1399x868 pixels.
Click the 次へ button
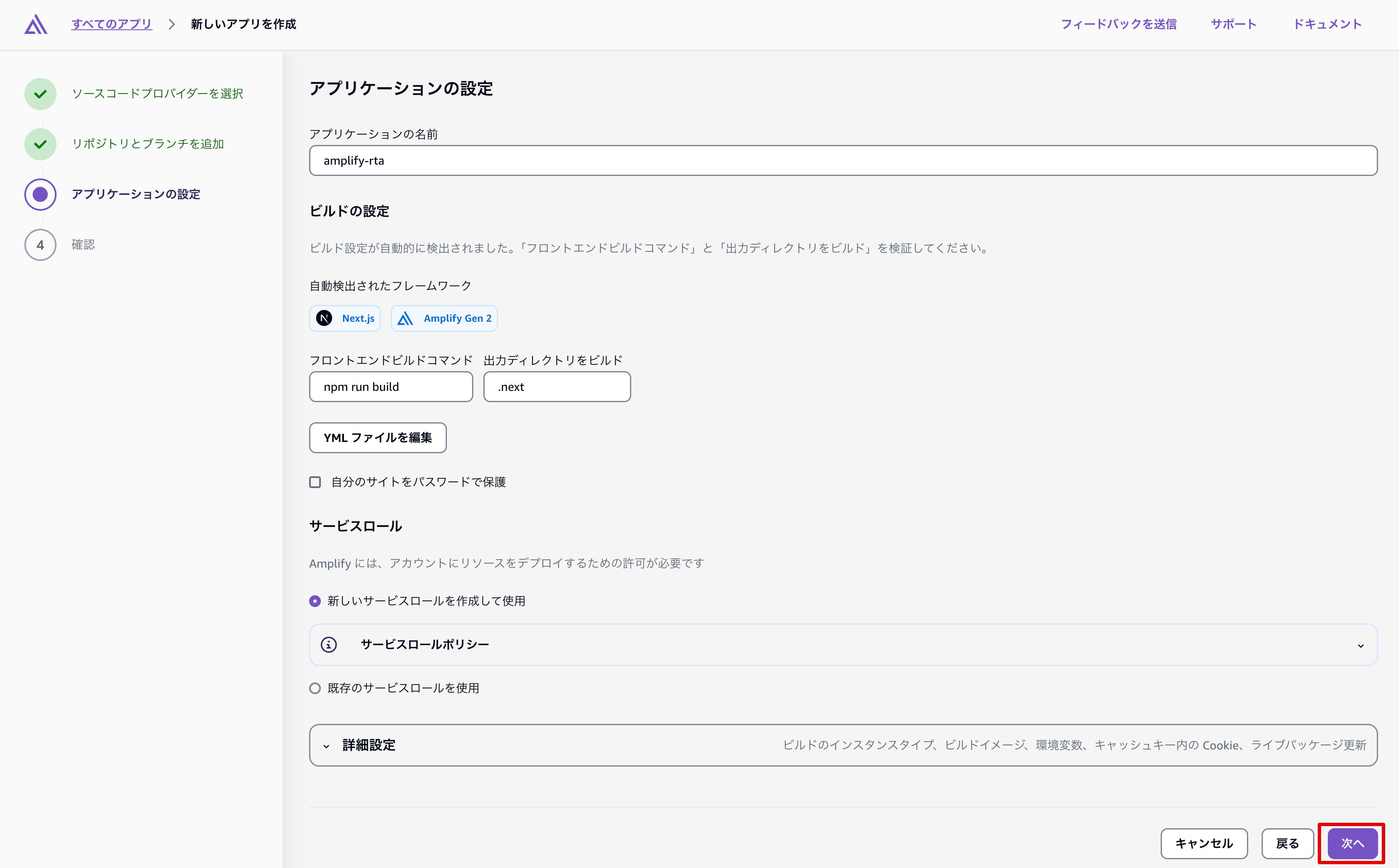coord(1352,843)
